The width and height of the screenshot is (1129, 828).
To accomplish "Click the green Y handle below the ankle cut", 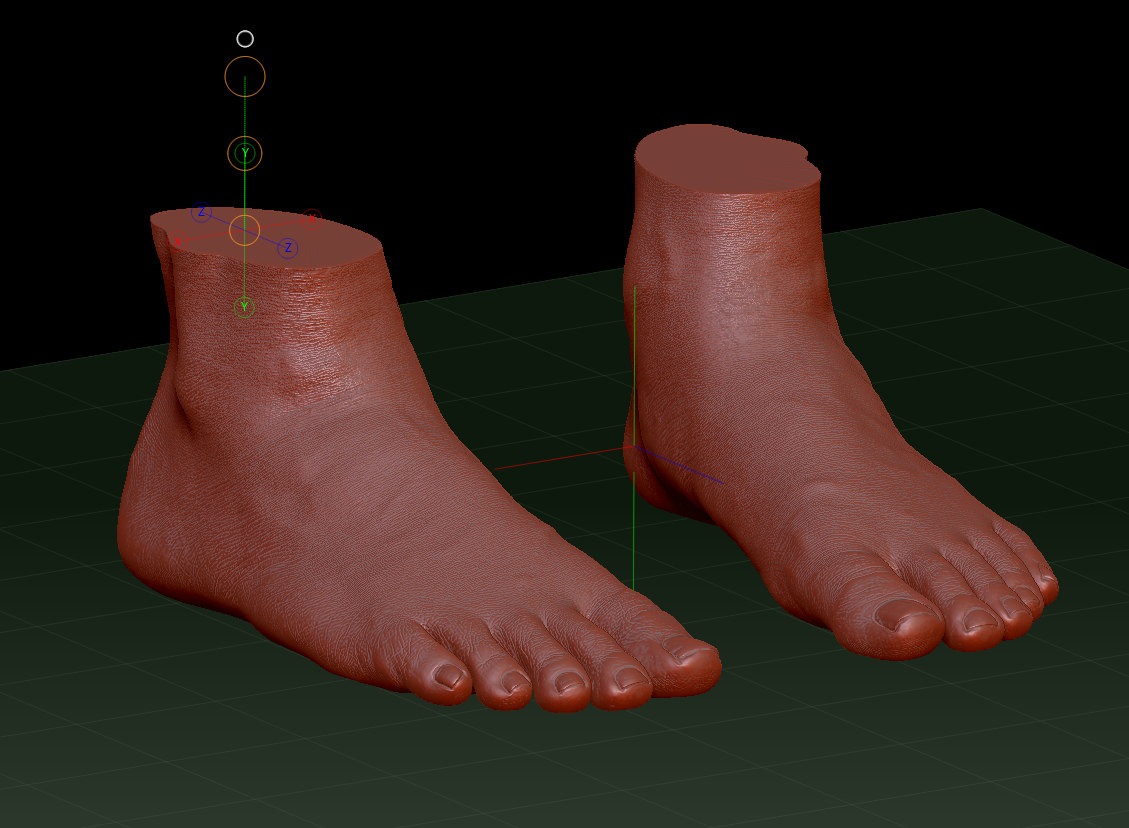I will click(245, 307).
